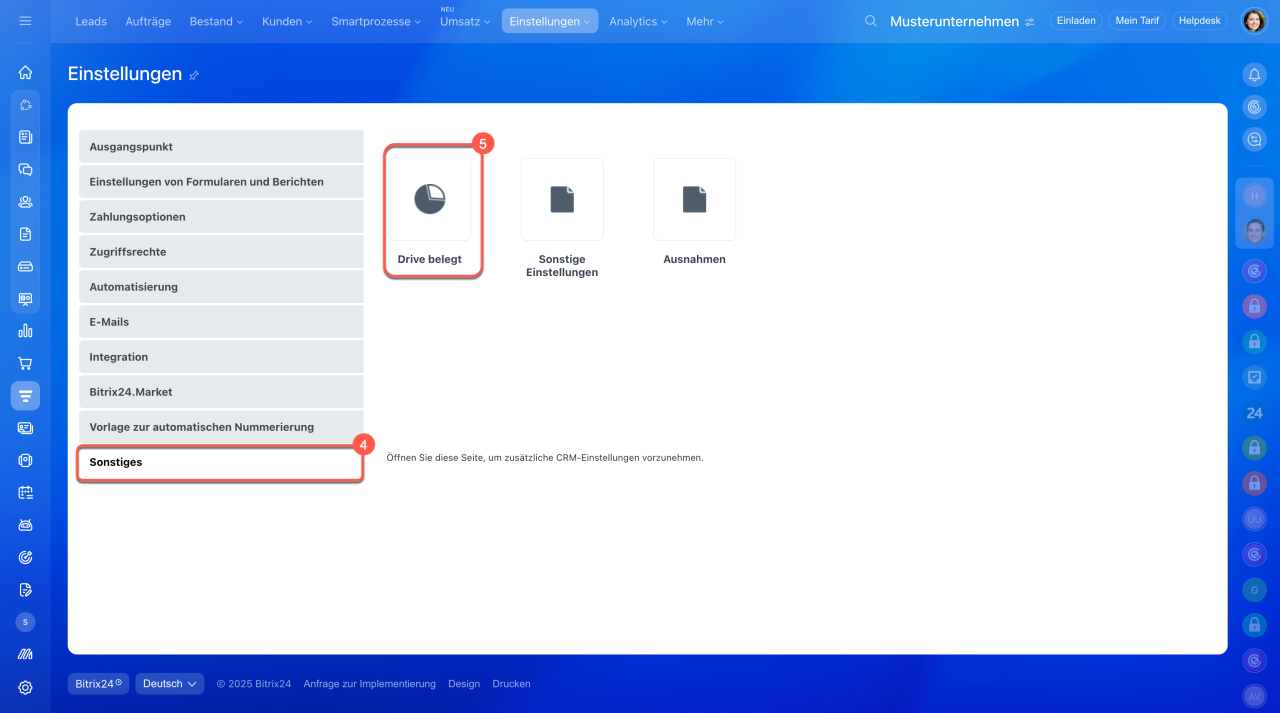1280x713 pixels.
Task: Go to the home icon in sidebar
Action: (x=25, y=72)
